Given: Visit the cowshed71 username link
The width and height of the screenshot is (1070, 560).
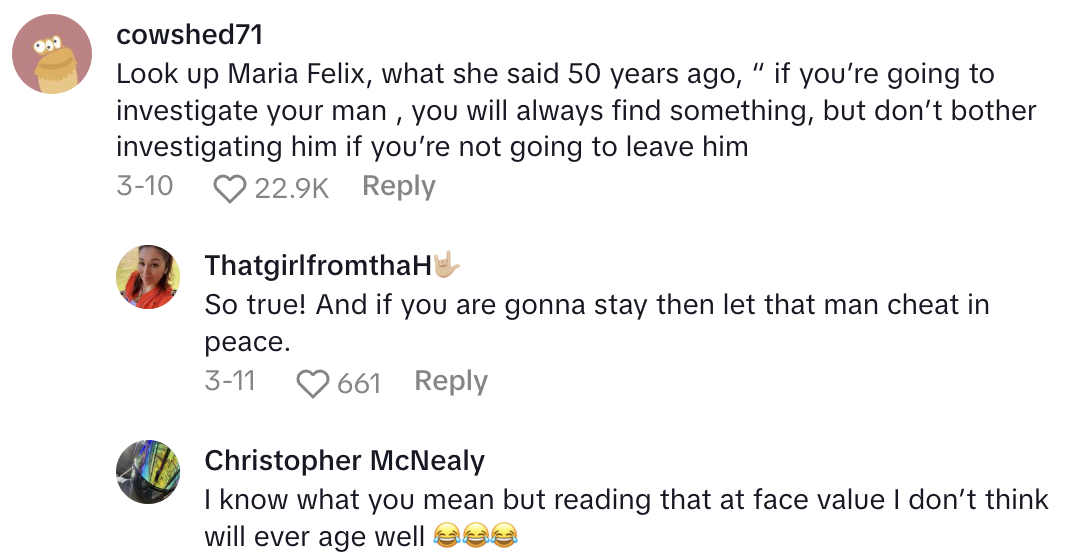Looking at the screenshot, I should coord(189,35).
